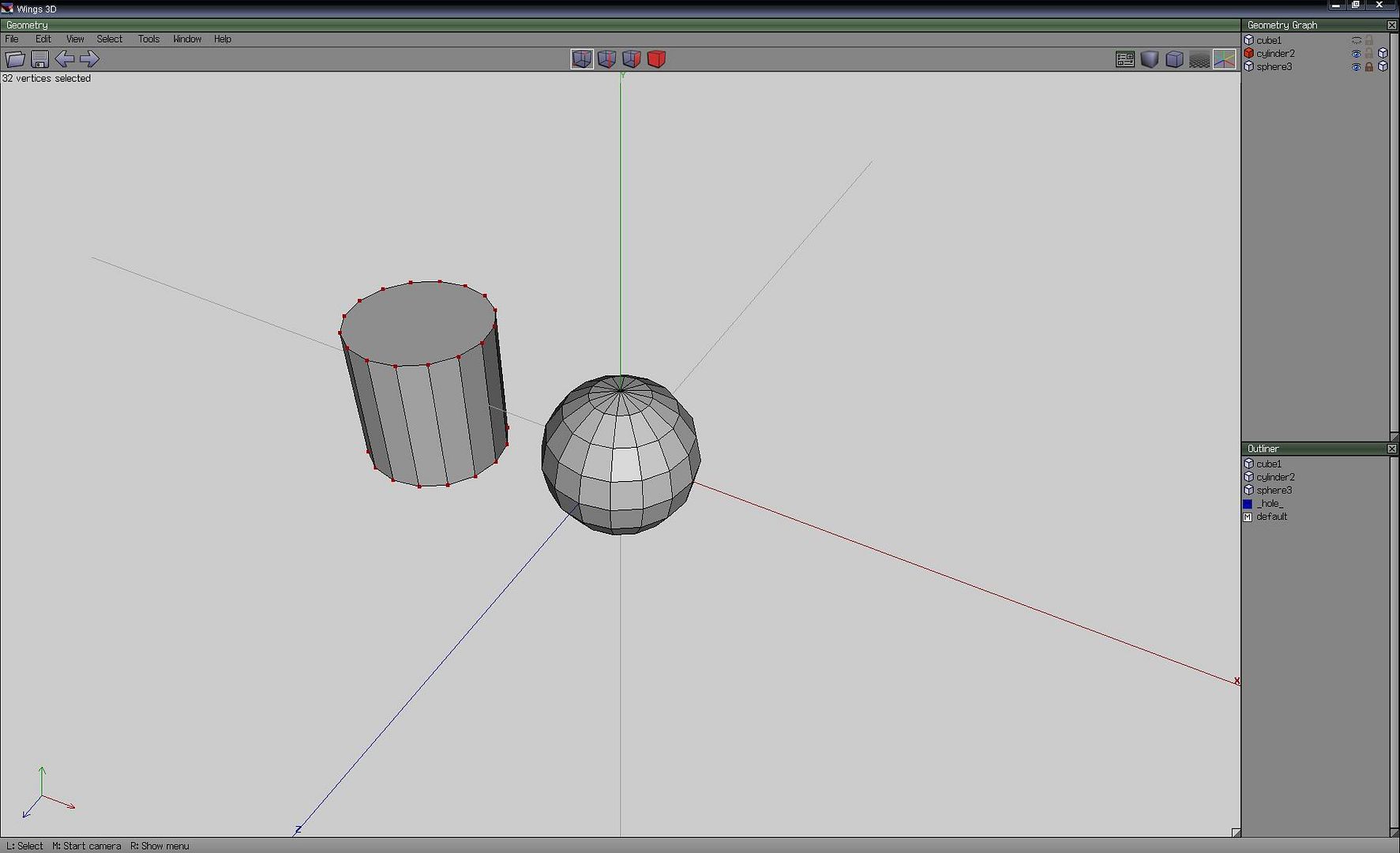Click the Open file folder icon
Viewport: 1400px width, 853px height.
[x=15, y=59]
